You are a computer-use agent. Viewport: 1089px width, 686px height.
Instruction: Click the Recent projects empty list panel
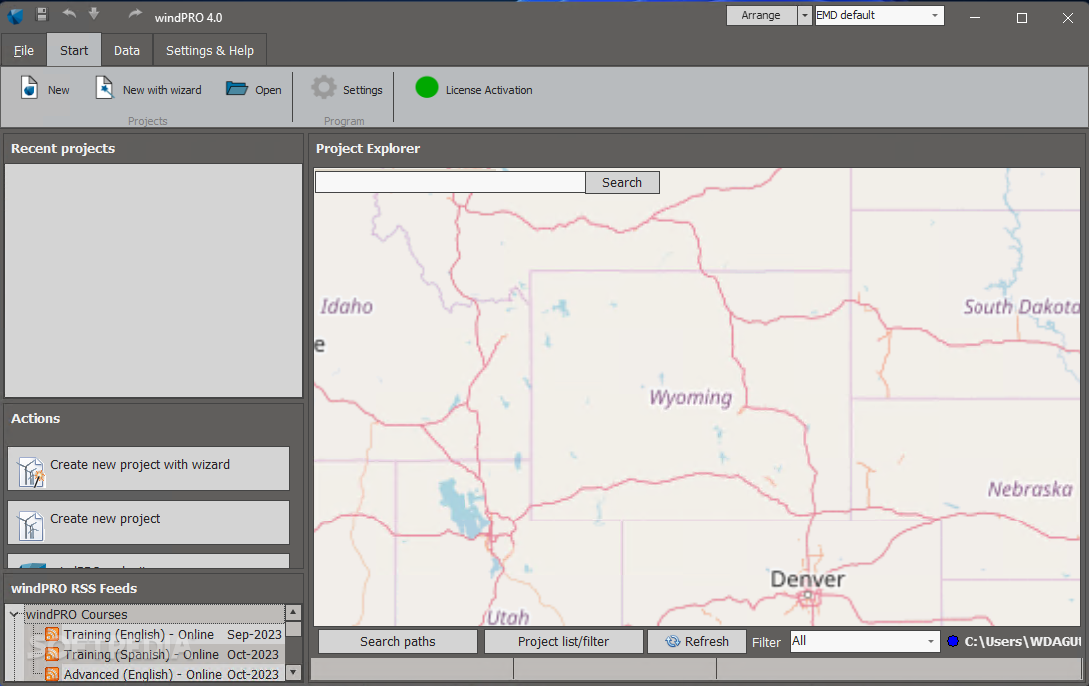[x=153, y=281]
